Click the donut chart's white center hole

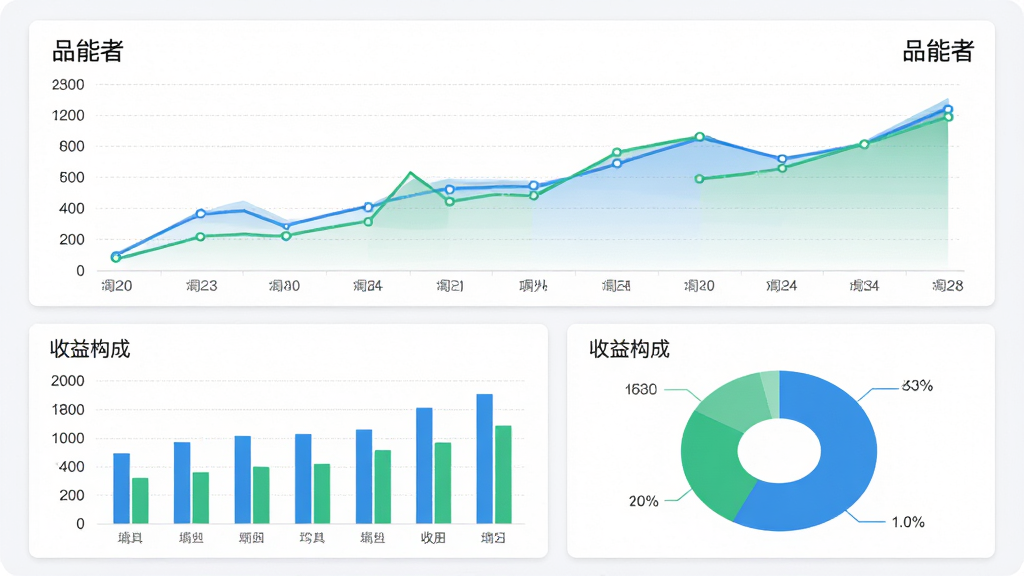click(779, 451)
